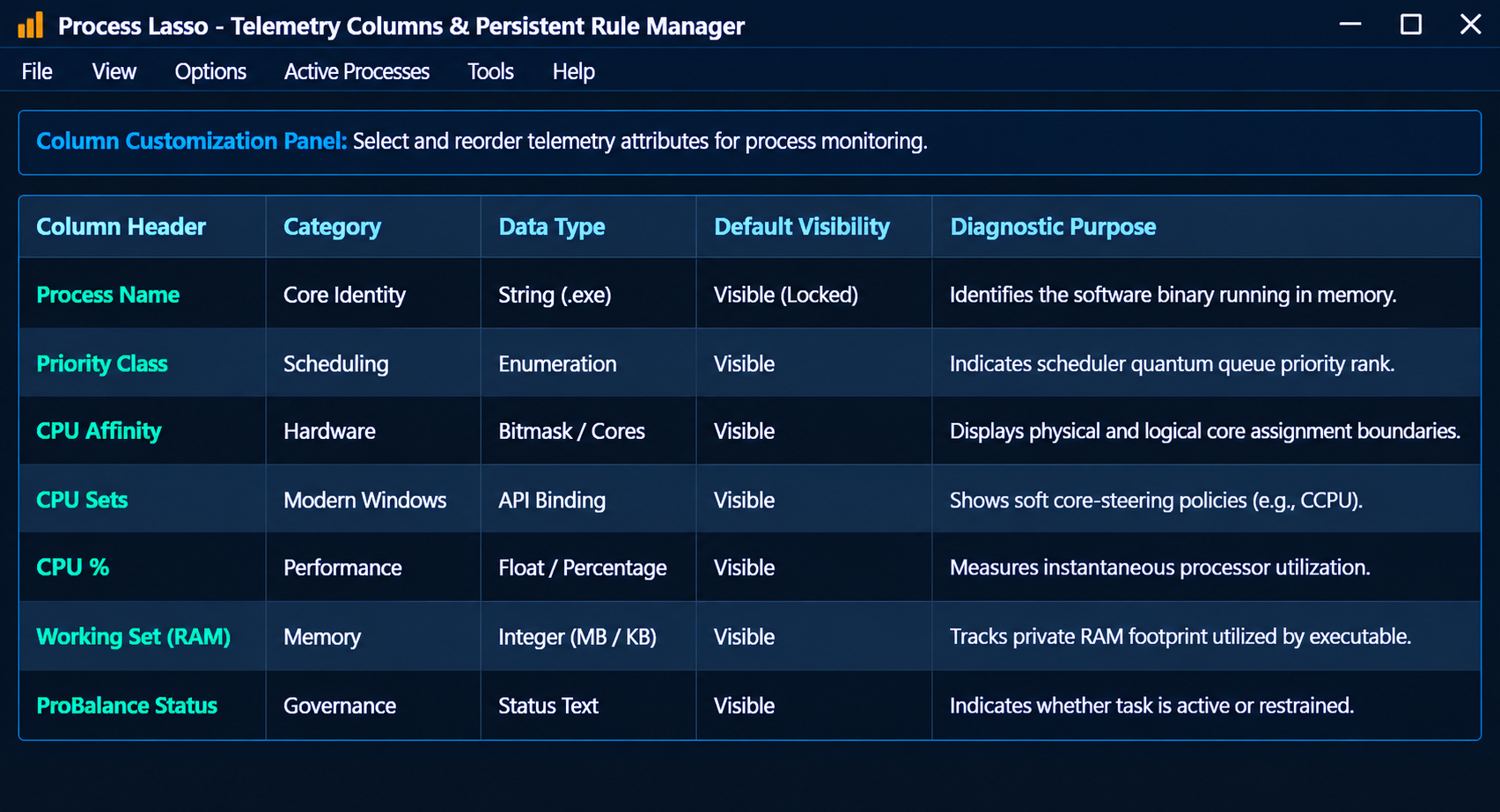Open the Options menu
This screenshot has height=812, width=1500.
pyautogui.click(x=210, y=71)
